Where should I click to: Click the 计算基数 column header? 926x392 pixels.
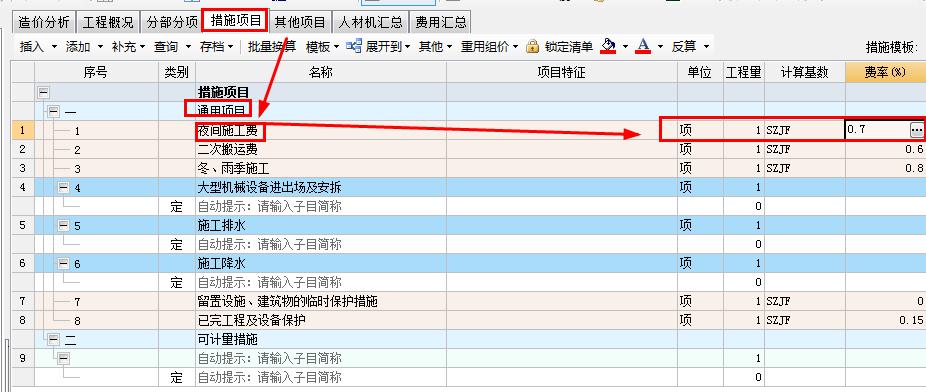(804, 73)
